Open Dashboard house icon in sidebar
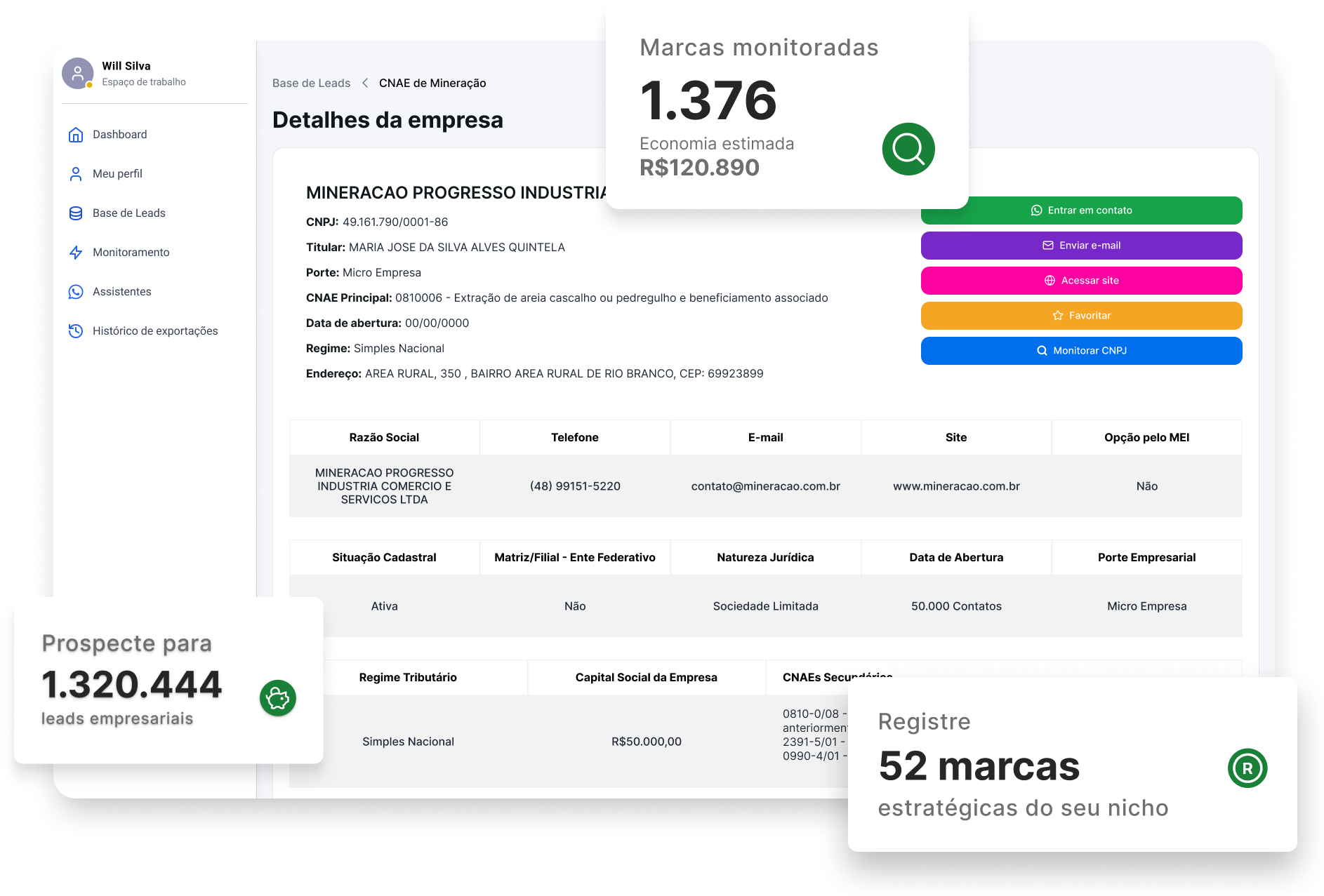The height and width of the screenshot is (896, 1324). pos(76,135)
